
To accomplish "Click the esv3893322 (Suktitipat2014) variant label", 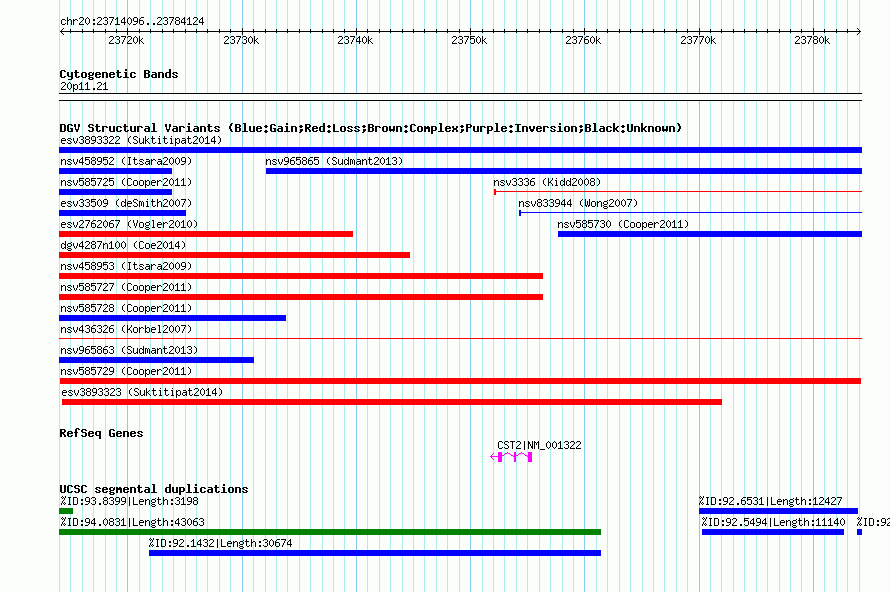I will tap(141, 140).
